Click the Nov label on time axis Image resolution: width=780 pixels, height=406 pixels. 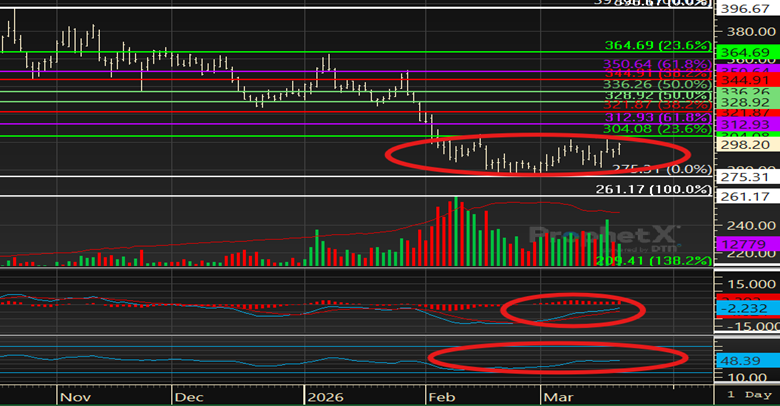75,398
